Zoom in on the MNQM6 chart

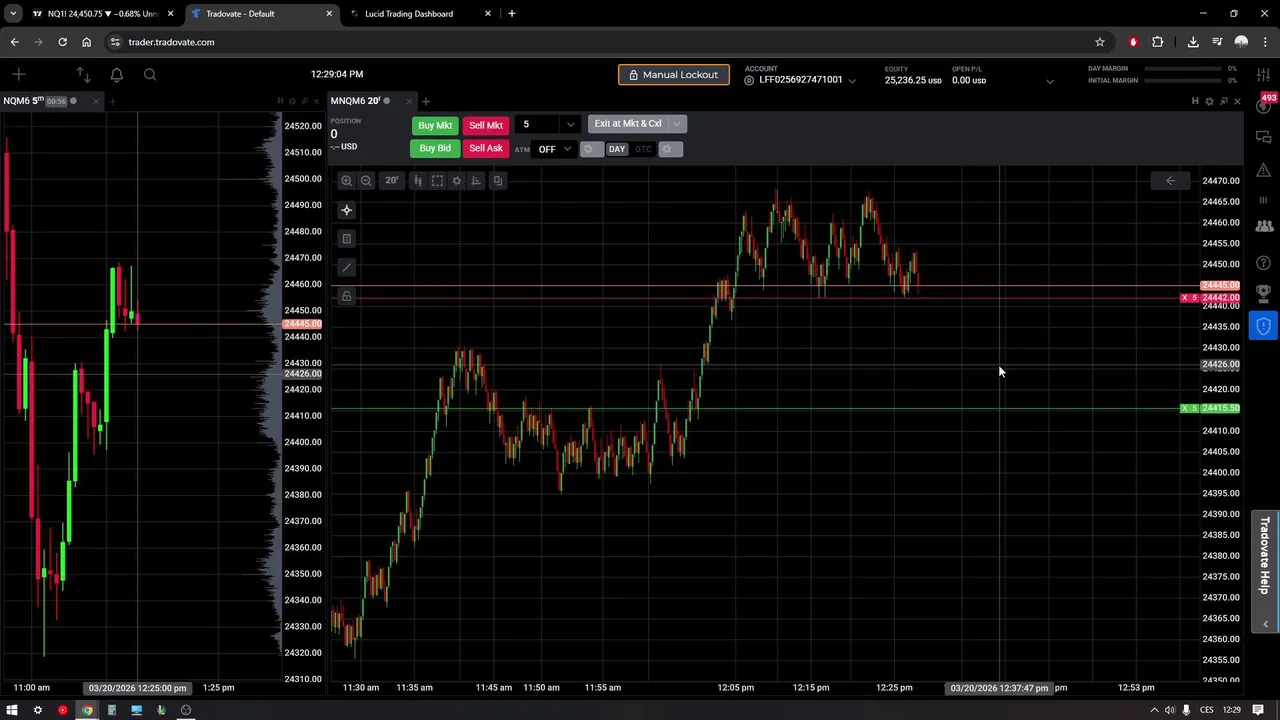click(x=346, y=181)
